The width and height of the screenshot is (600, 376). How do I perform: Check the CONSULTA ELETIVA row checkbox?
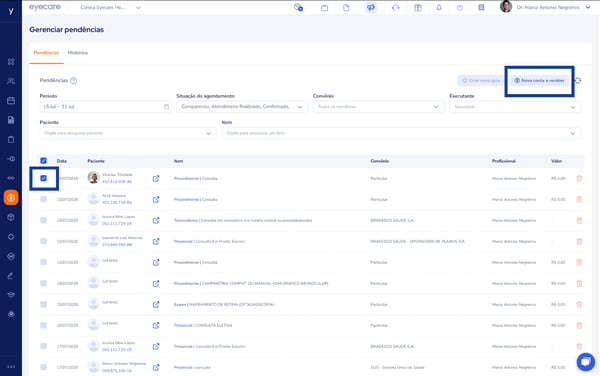click(x=43, y=326)
